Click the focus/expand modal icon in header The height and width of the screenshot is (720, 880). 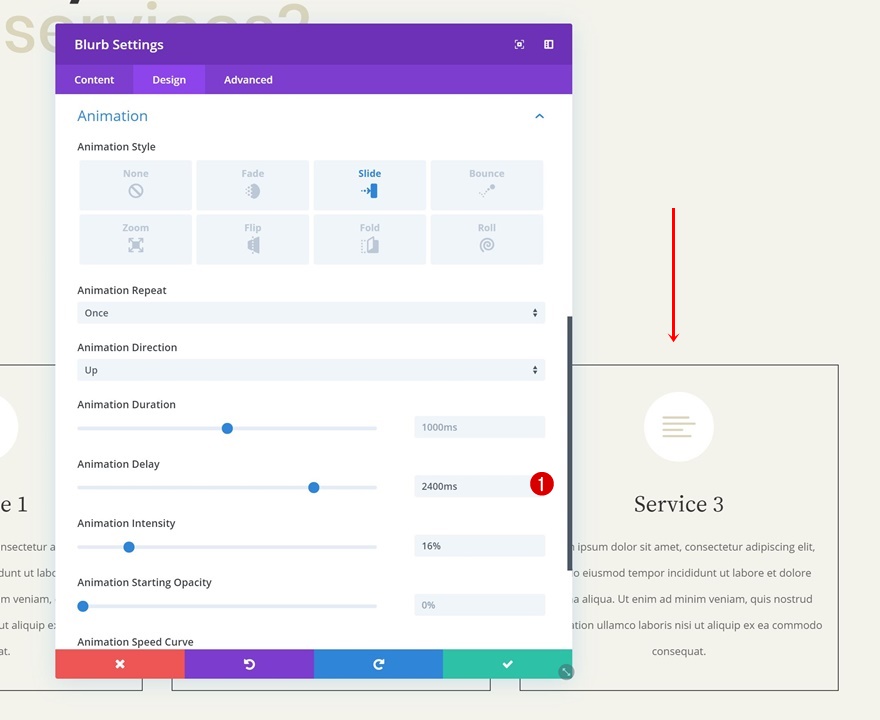[x=519, y=44]
